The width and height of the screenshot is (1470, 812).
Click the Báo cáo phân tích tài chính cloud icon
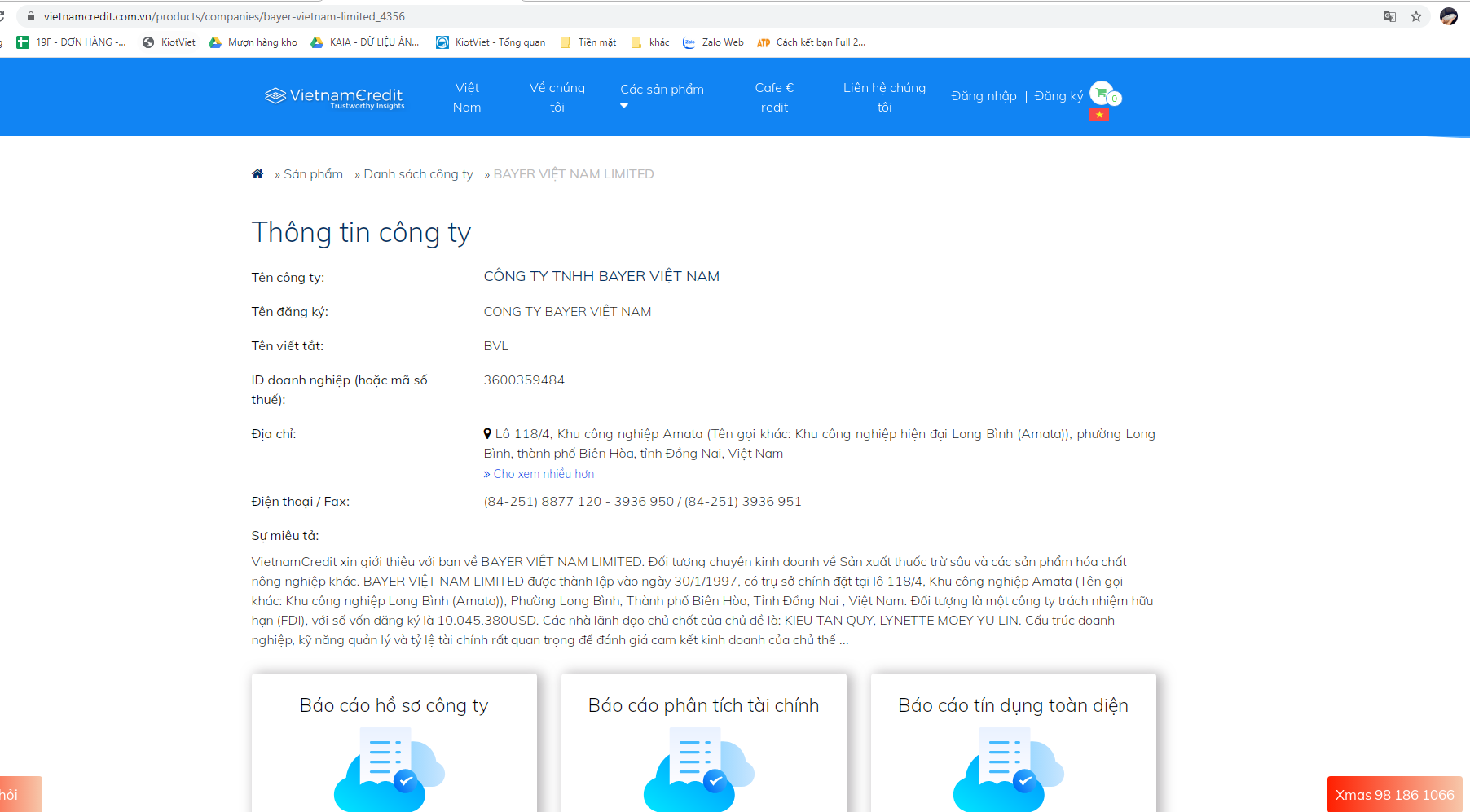pos(699,770)
